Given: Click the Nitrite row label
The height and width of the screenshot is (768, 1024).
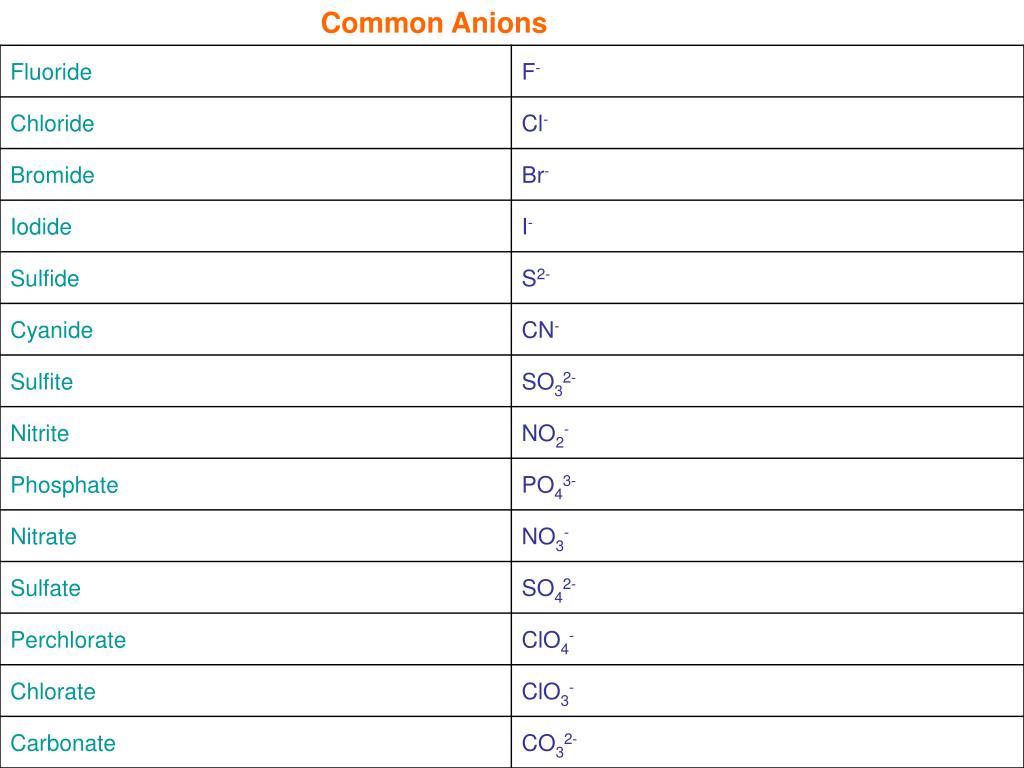Looking at the screenshot, I should (40, 433).
